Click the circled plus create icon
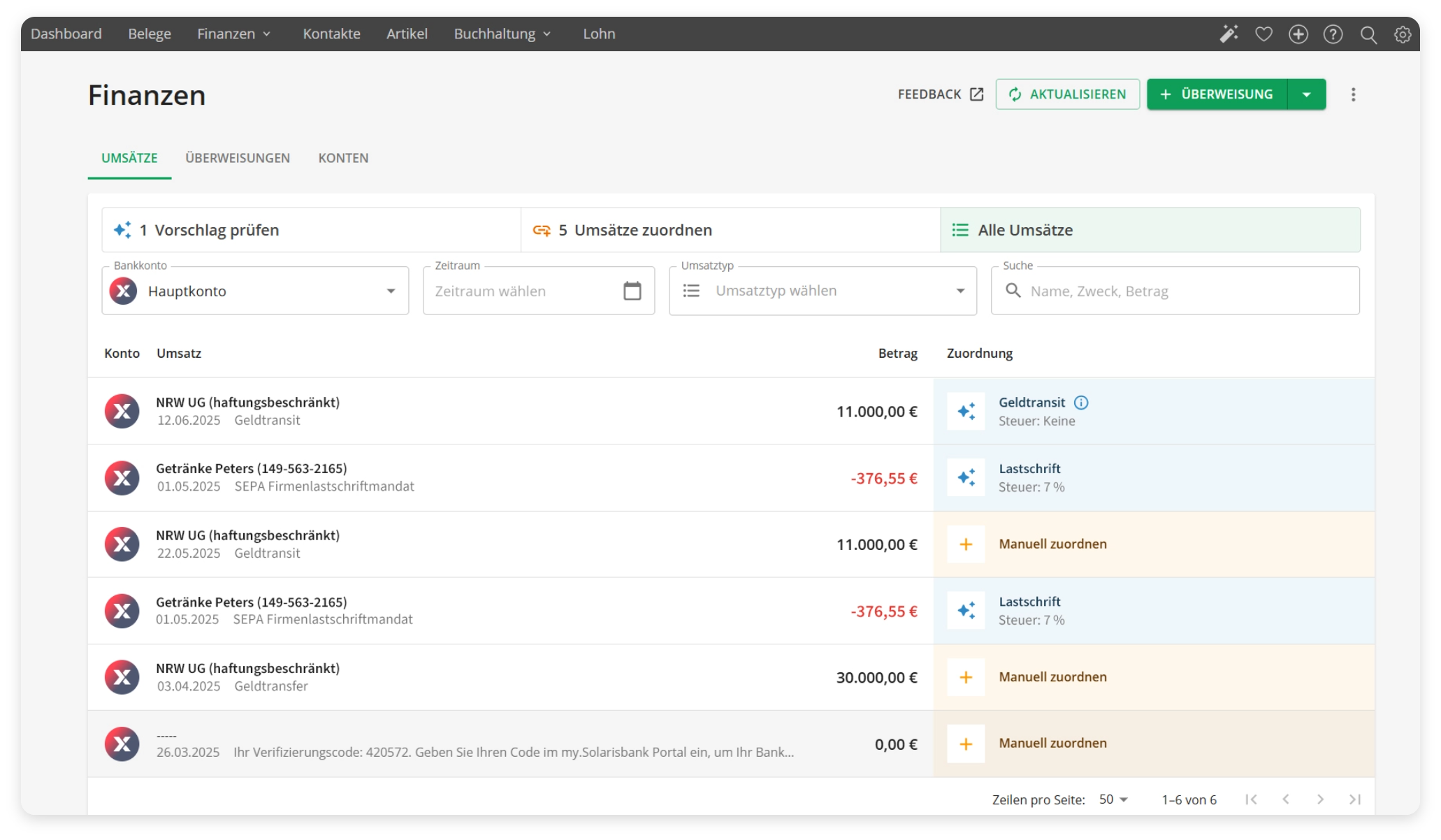This screenshot has width=1441, height=840. [1298, 34]
